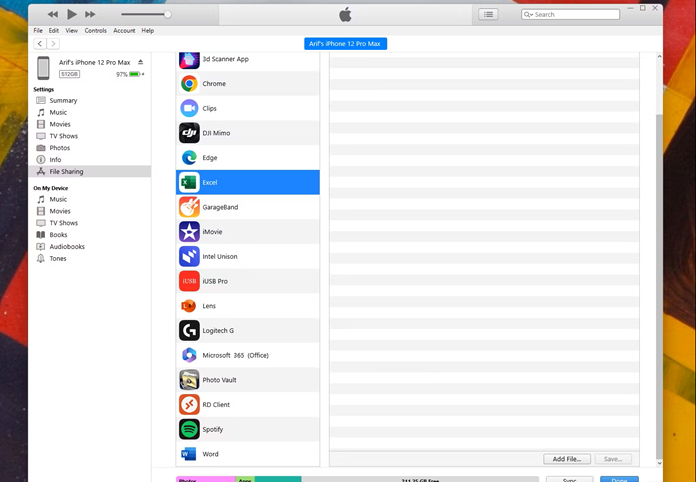
Task: Eject Arif's iPhone 12 Pro Max
Action: click(x=140, y=62)
